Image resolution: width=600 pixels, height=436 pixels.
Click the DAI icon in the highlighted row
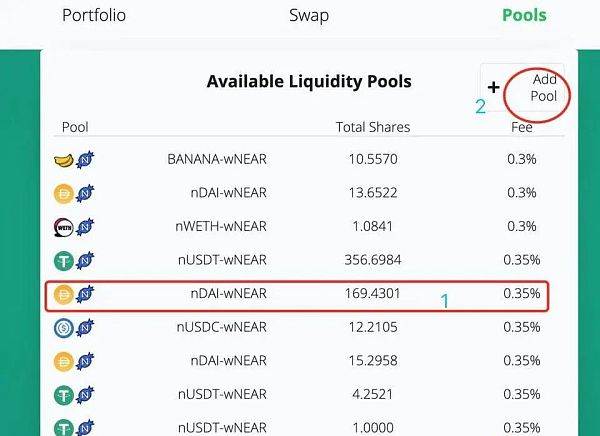point(64,294)
